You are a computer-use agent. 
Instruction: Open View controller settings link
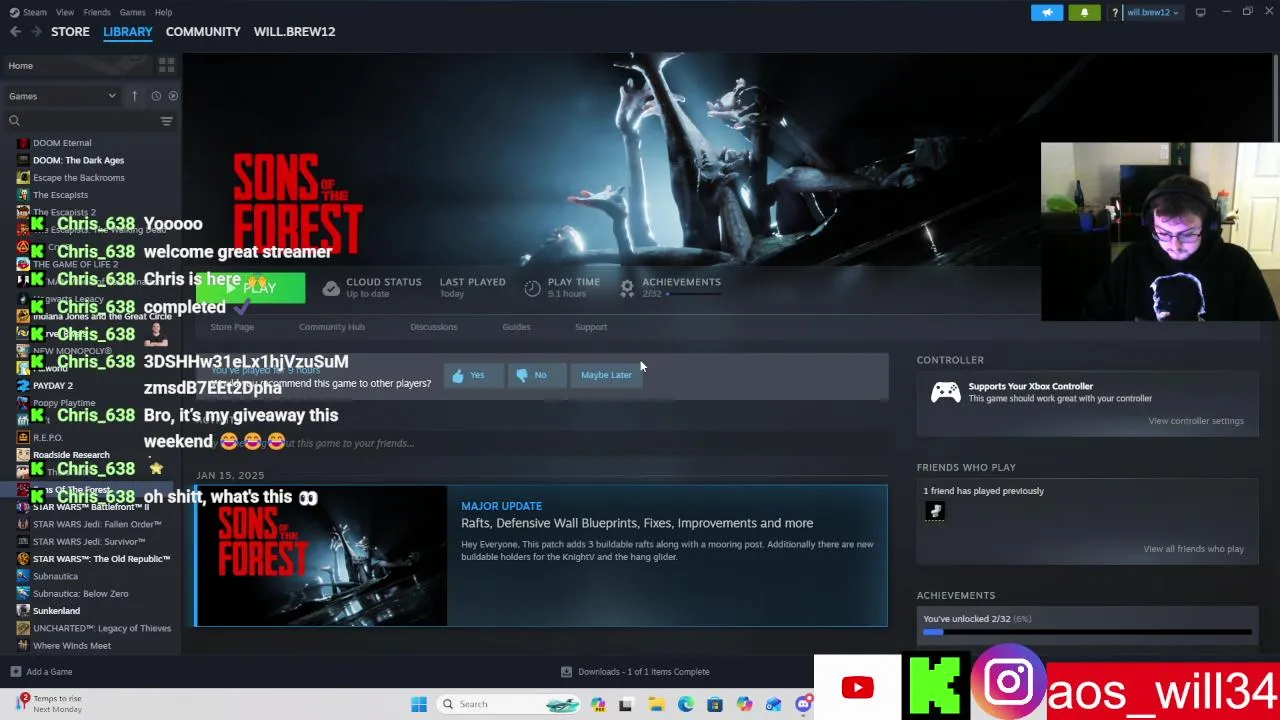(1196, 421)
